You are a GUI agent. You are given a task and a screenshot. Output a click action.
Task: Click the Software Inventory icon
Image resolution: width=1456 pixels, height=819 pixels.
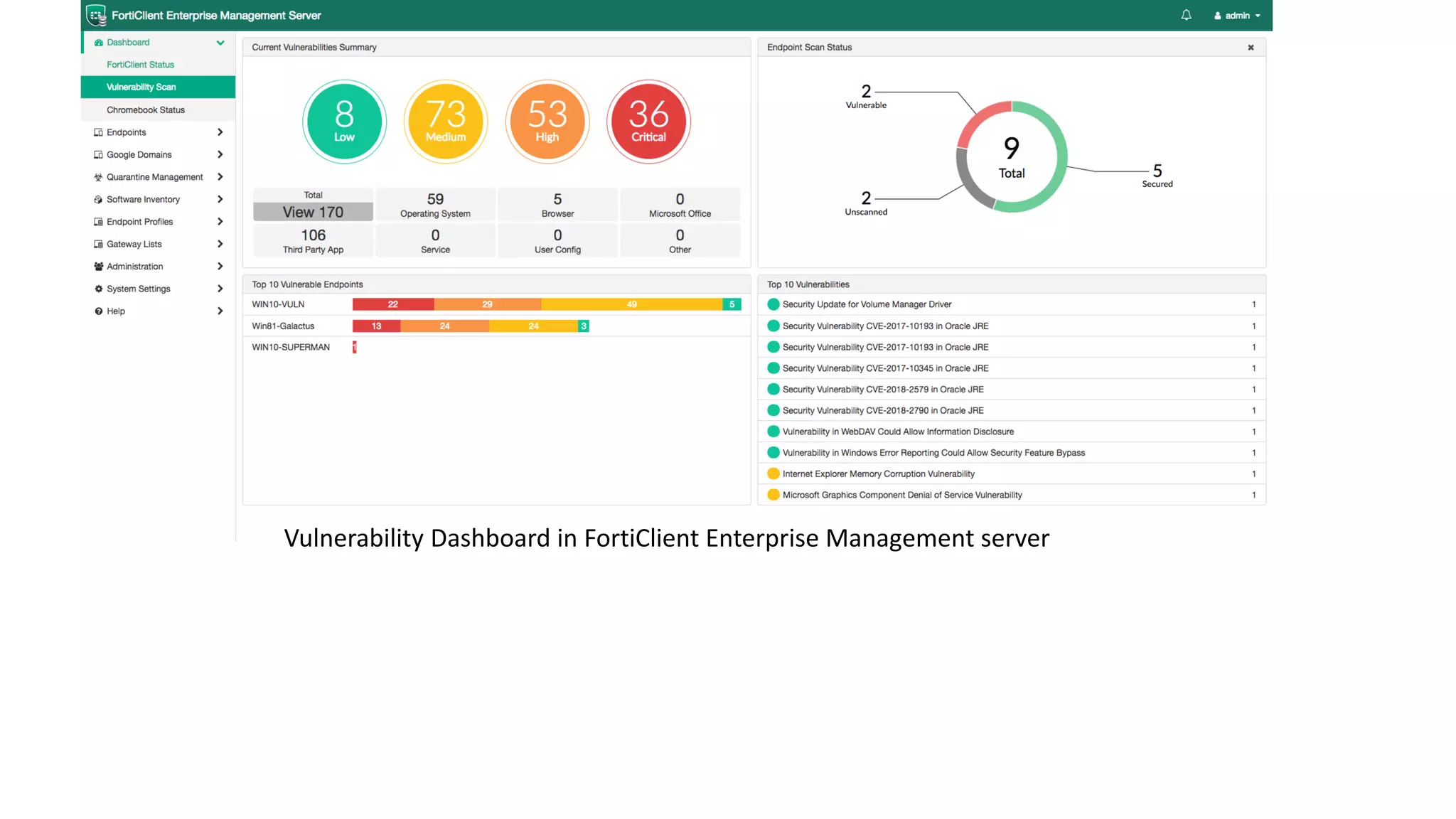tap(98, 200)
